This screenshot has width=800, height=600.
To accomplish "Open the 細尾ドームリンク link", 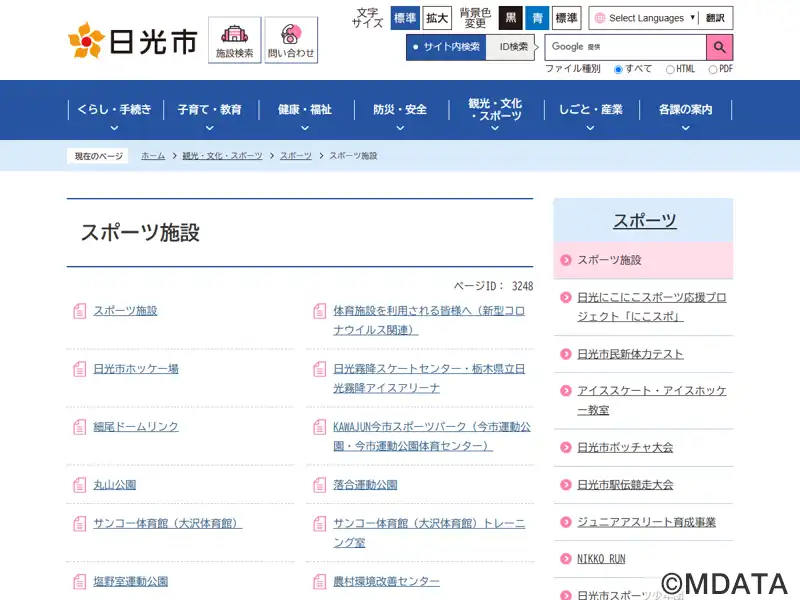I will pos(136,427).
